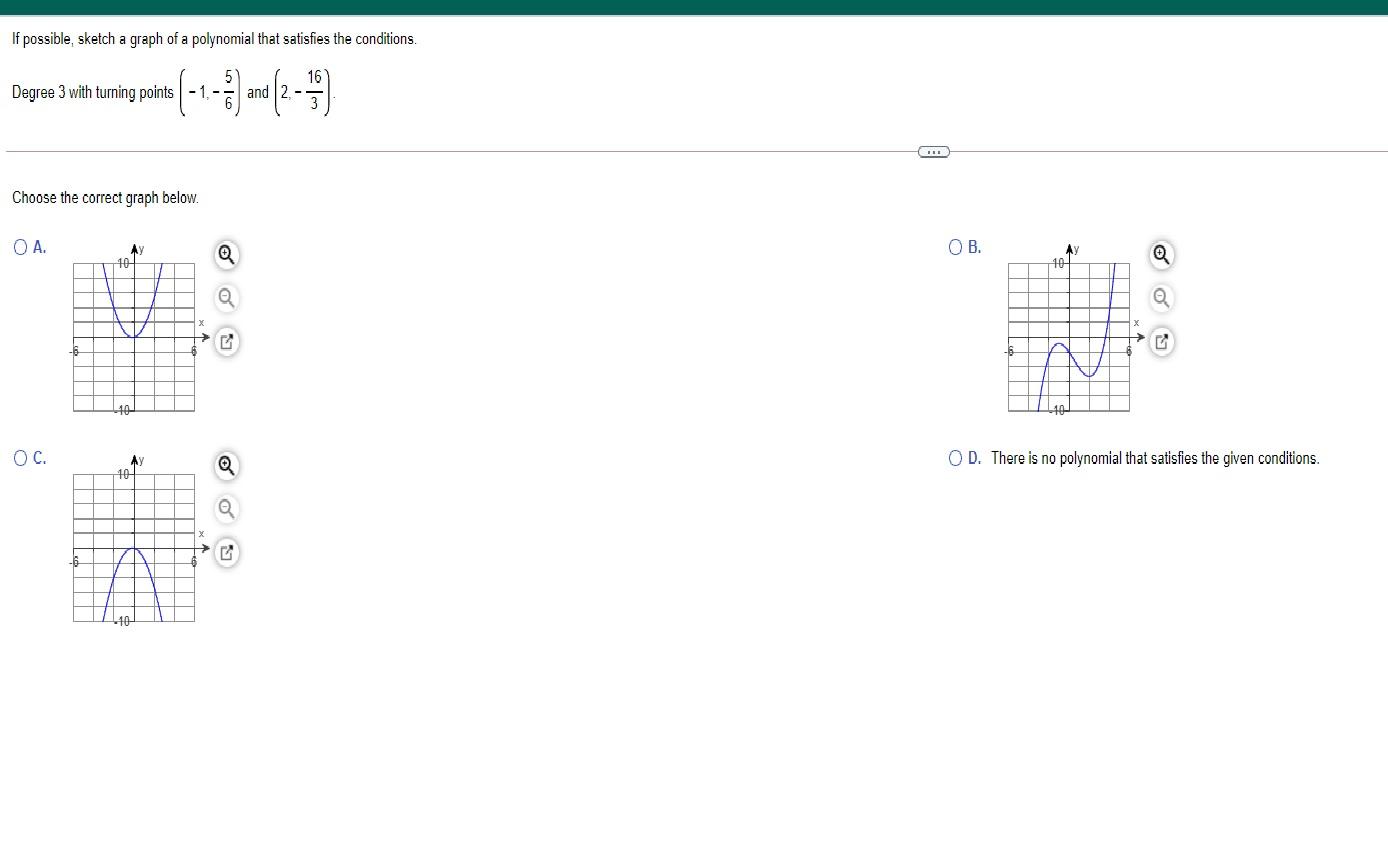1388x860 pixels.
Task: Click the 'There is no polynomial' answer text
Action: [x=1155, y=458]
